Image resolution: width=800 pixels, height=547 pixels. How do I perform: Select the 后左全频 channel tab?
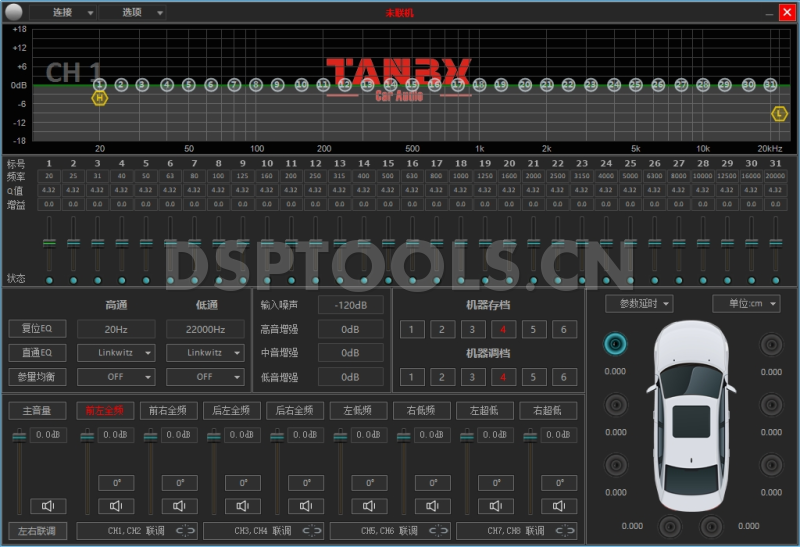(x=231, y=410)
